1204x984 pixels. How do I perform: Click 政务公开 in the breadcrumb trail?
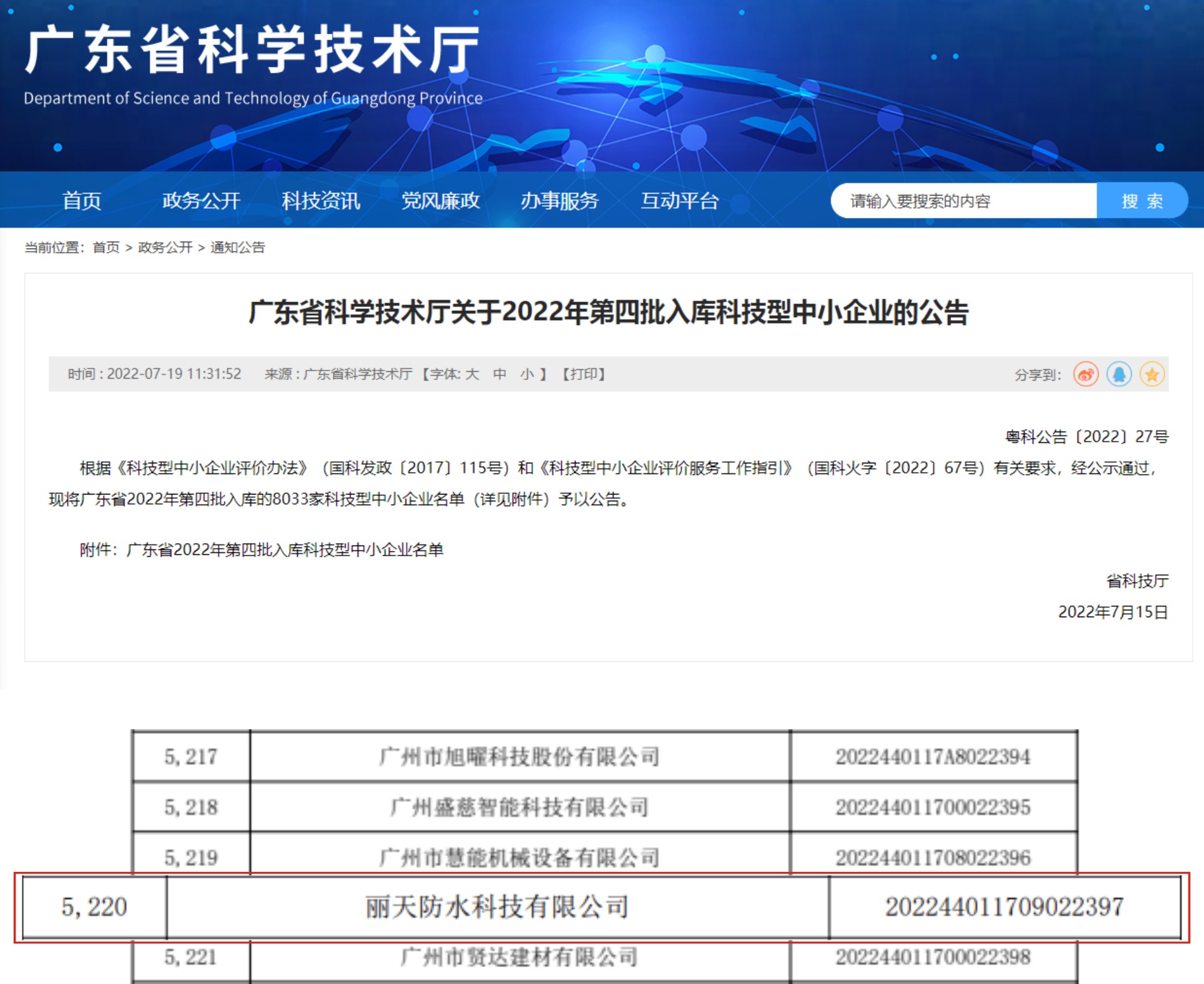click(x=165, y=247)
